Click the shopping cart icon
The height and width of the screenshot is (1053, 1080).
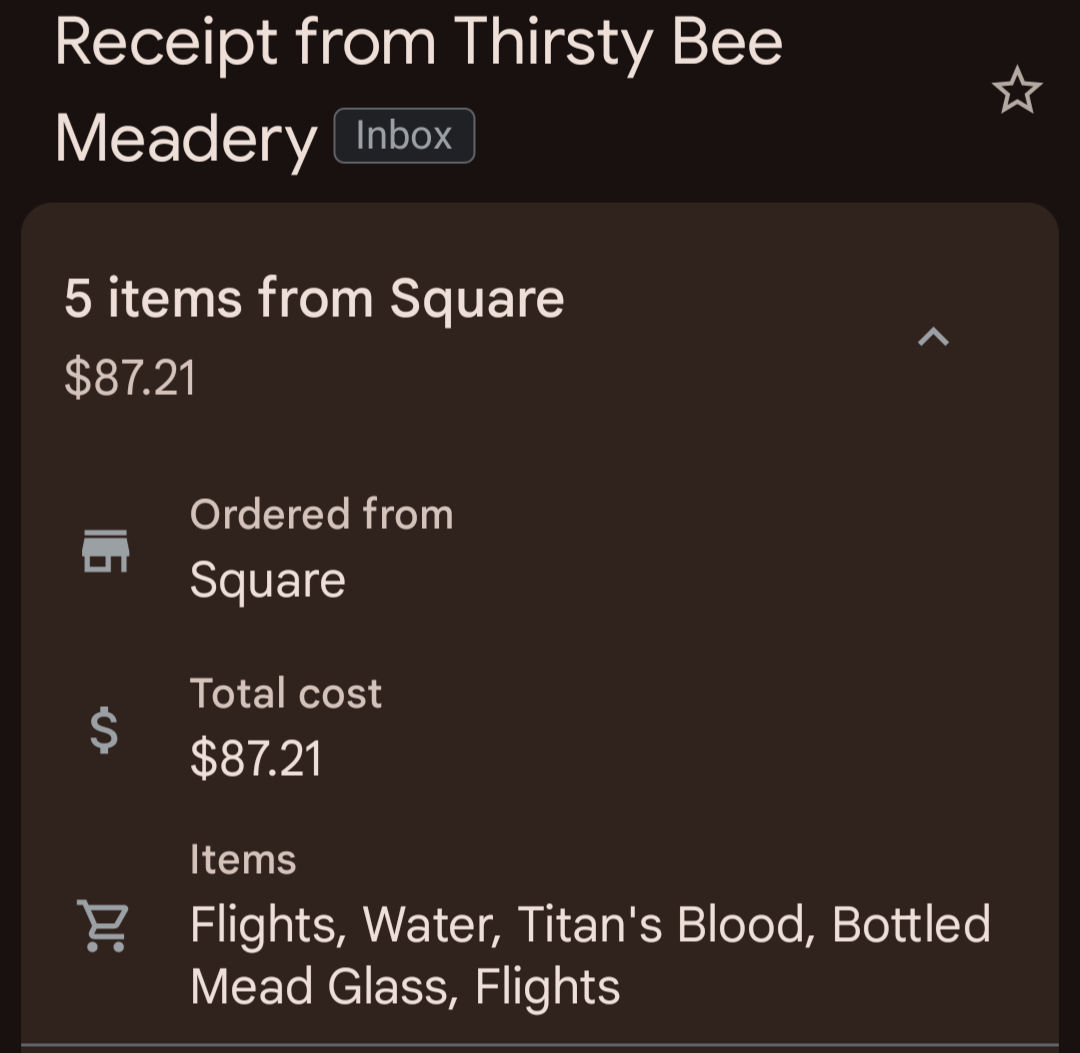coord(103,925)
